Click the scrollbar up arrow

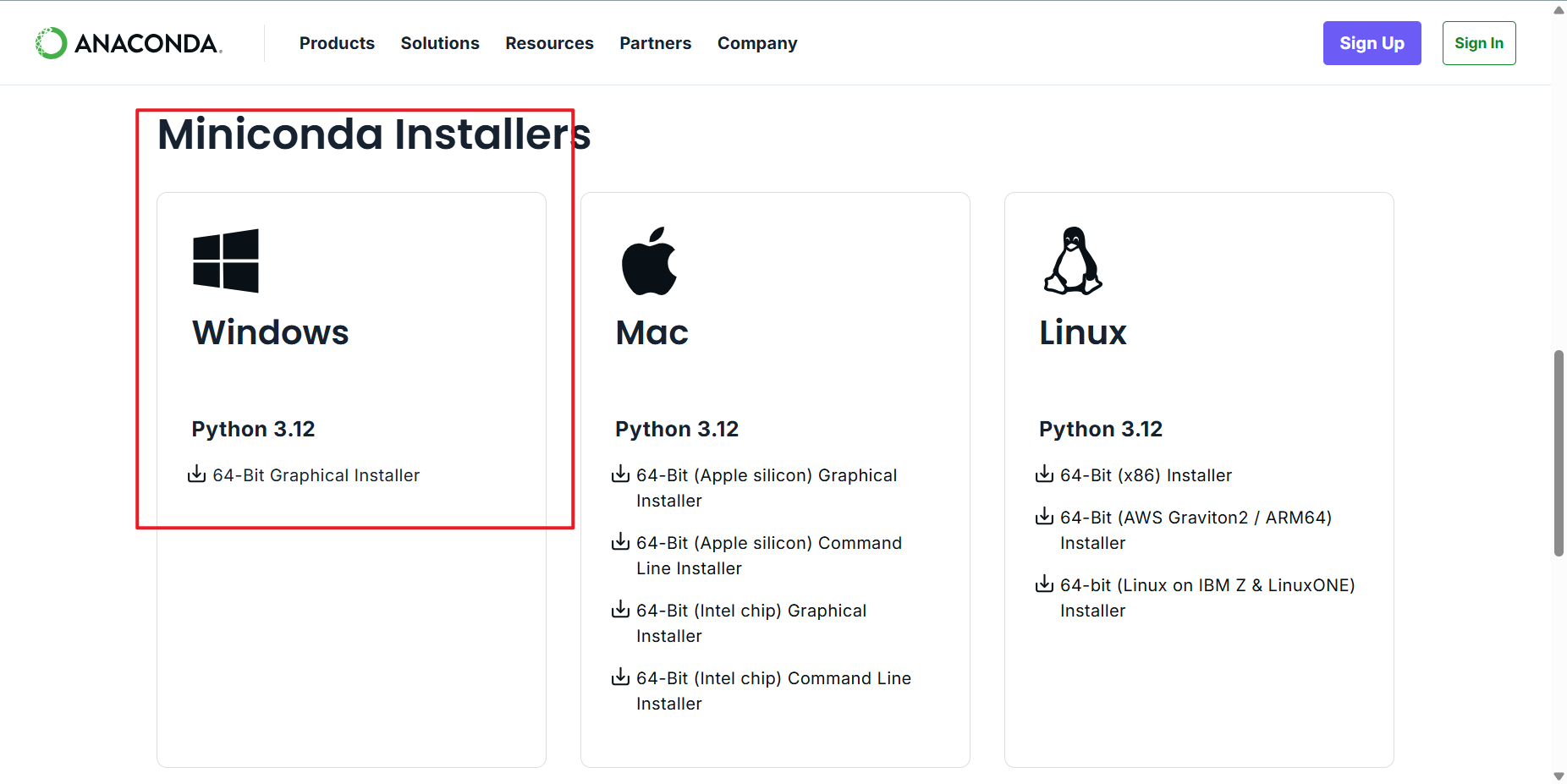pos(1559,10)
